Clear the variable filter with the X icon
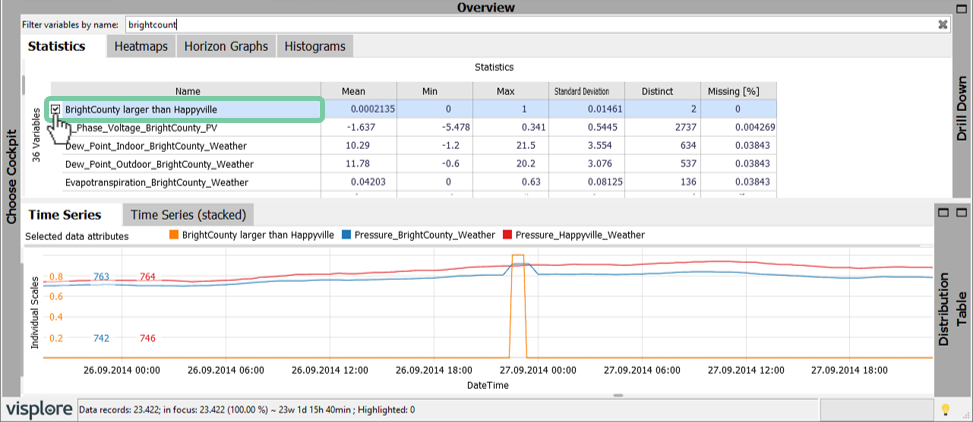The width and height of the screenshot is (973, 422). tap(942, 23)
